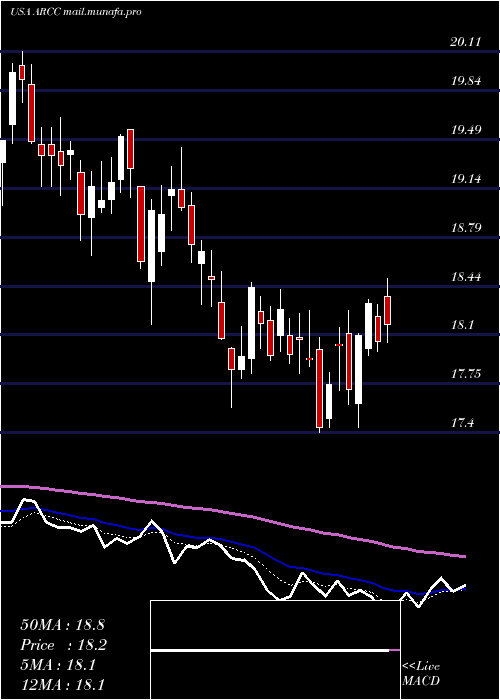Click the 17.75 price axis label
This screenshot has height=700, width=500.
click(467, 374)
